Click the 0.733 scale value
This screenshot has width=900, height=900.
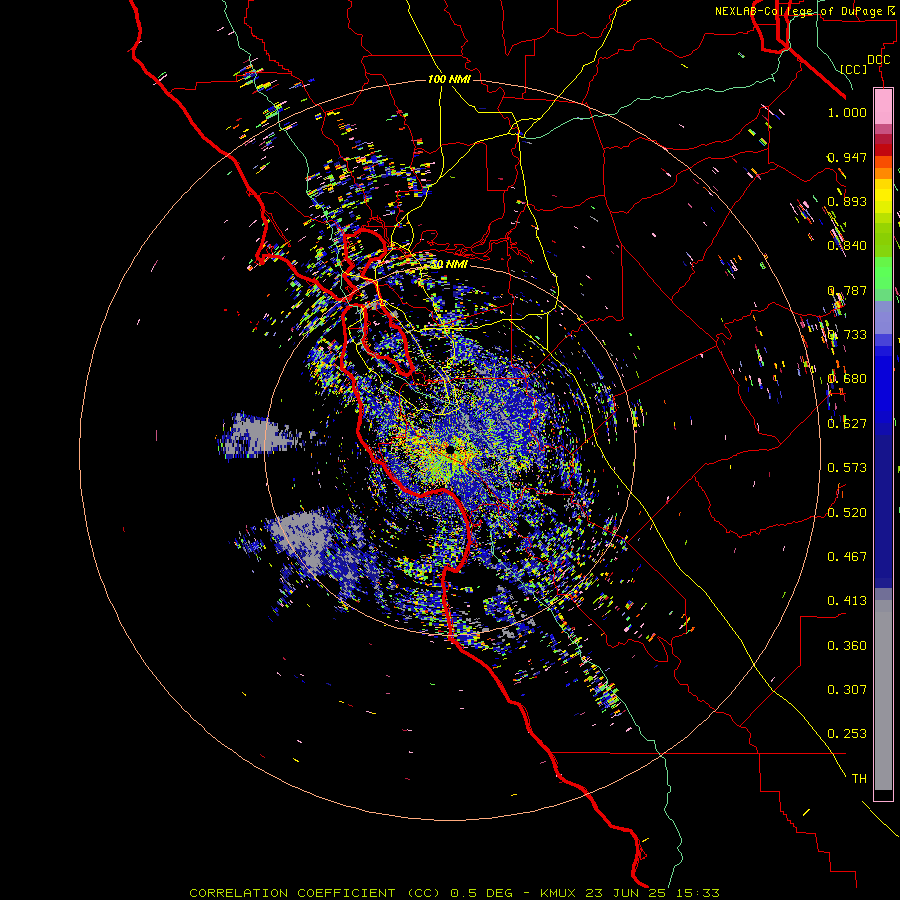coord(847,335)
